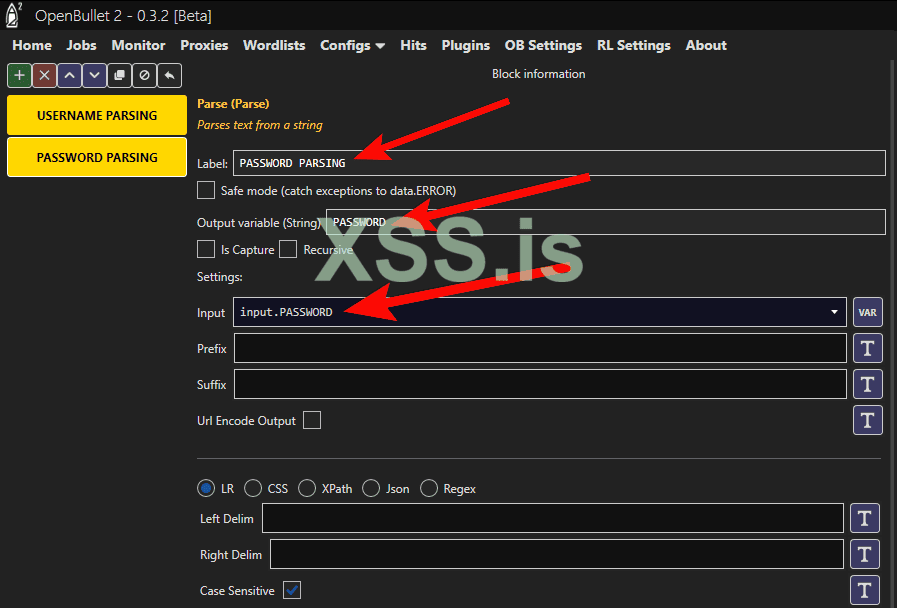The height and width of the screenshot is (608, 897).
Task: Open the Monitor menu
Action: [138, 46]
